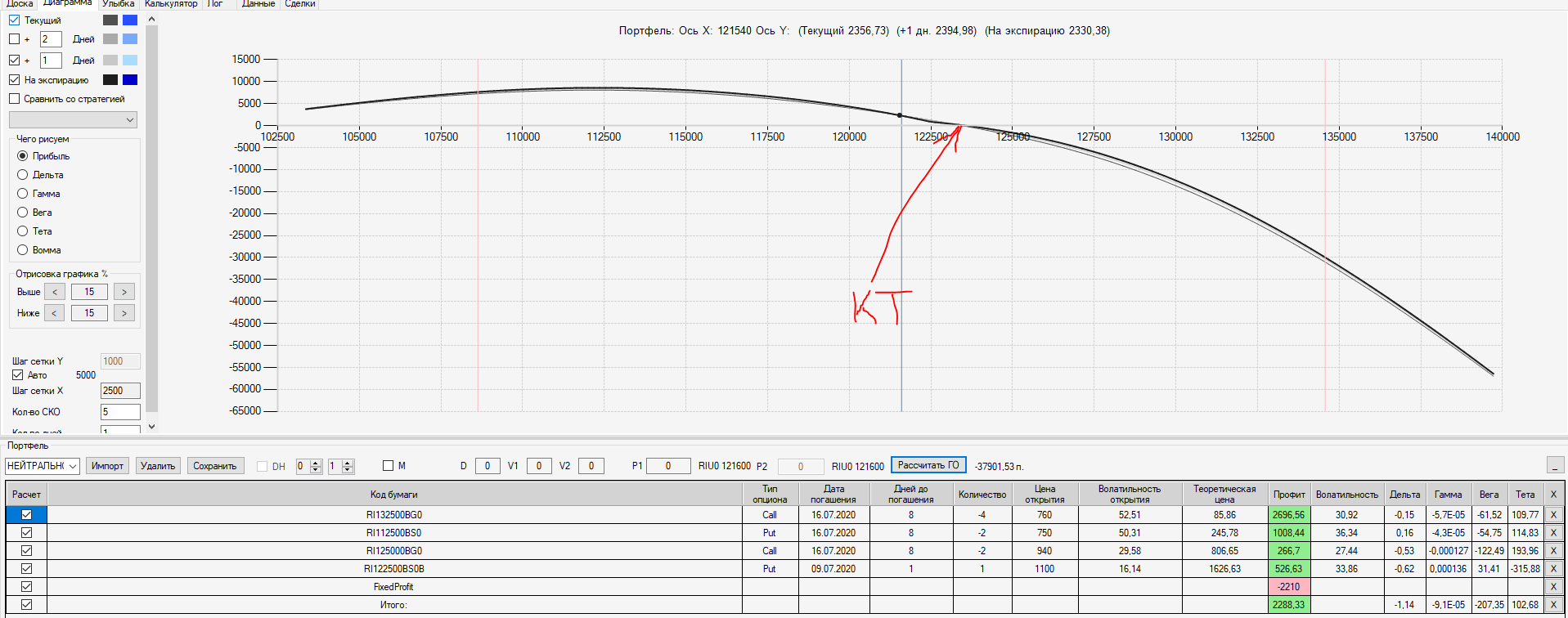Click the D input field in portfolio toolbar

coord(487,466)
